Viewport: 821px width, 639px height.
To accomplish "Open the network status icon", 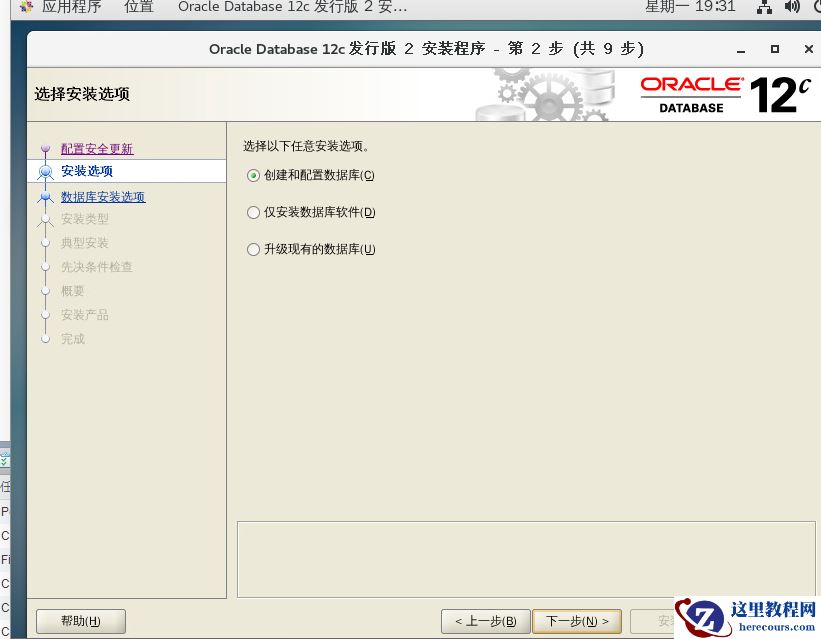I will tap(764, 7).
